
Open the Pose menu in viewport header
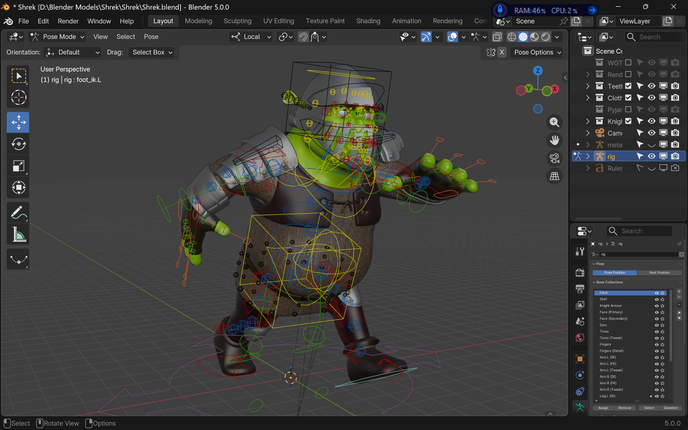click(x=151, y=37)
